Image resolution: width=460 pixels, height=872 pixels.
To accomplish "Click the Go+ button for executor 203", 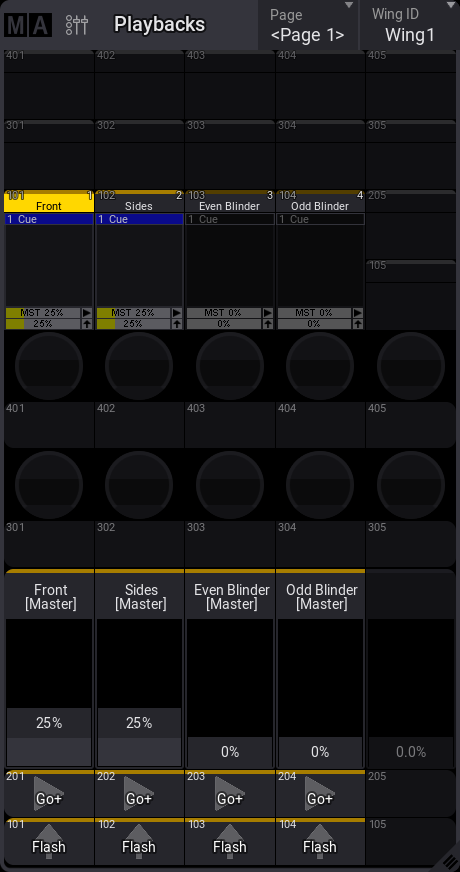I will click(230, 793).
